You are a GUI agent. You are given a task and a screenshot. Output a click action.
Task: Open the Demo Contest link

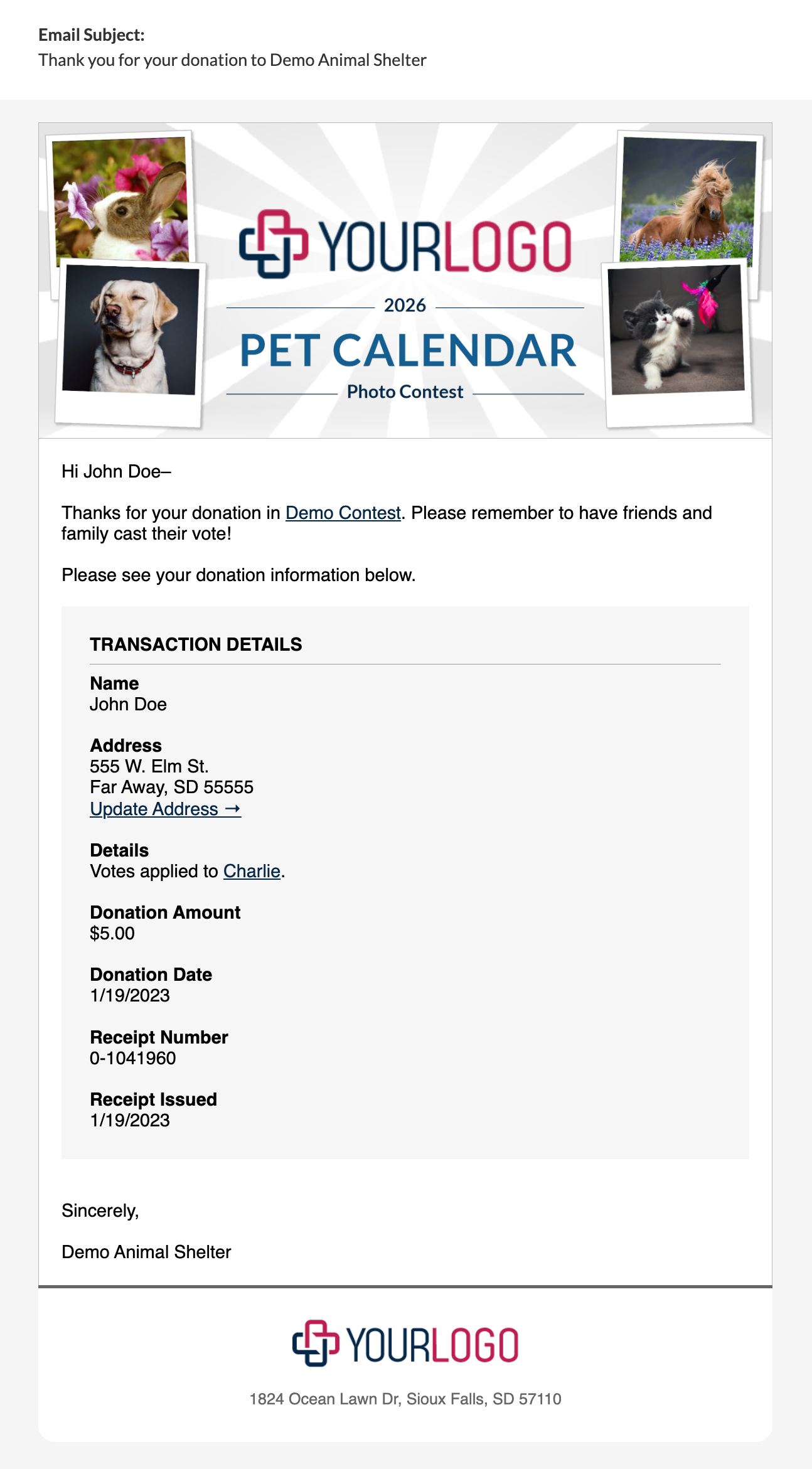tap(343, 513)
